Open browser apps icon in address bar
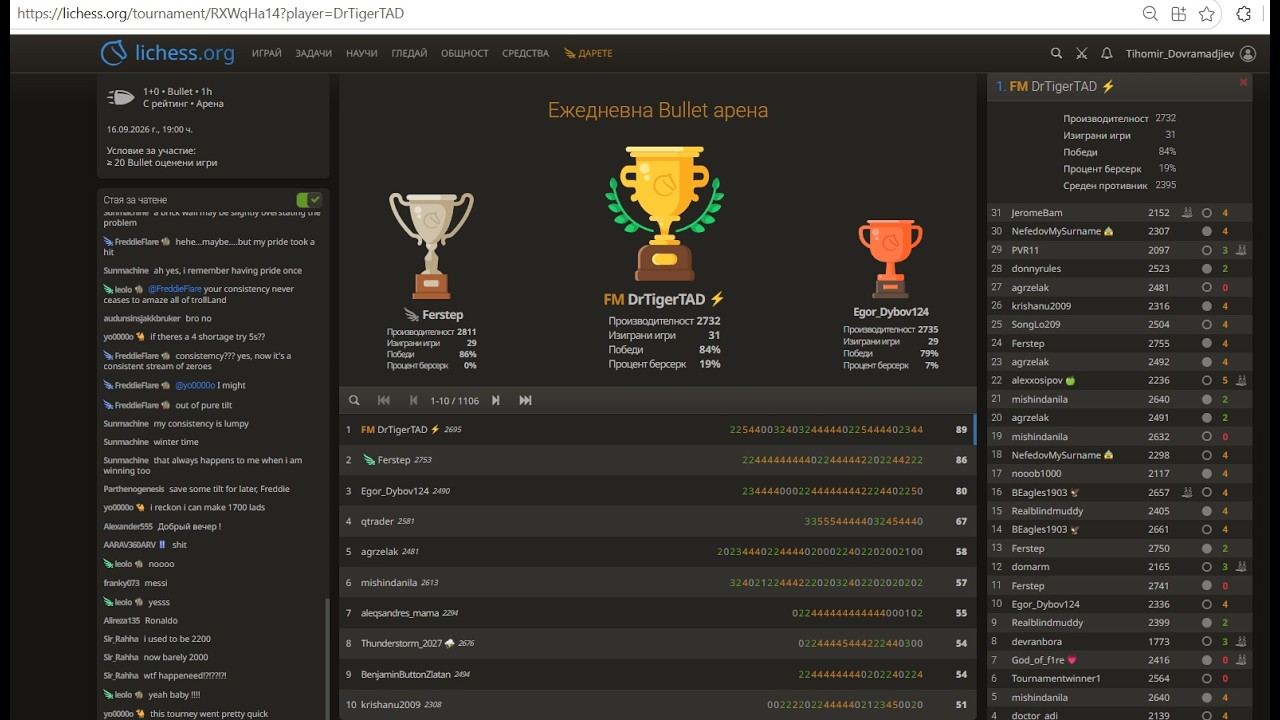Viewport: 1280px width, 720px height. coord(1178,14)
